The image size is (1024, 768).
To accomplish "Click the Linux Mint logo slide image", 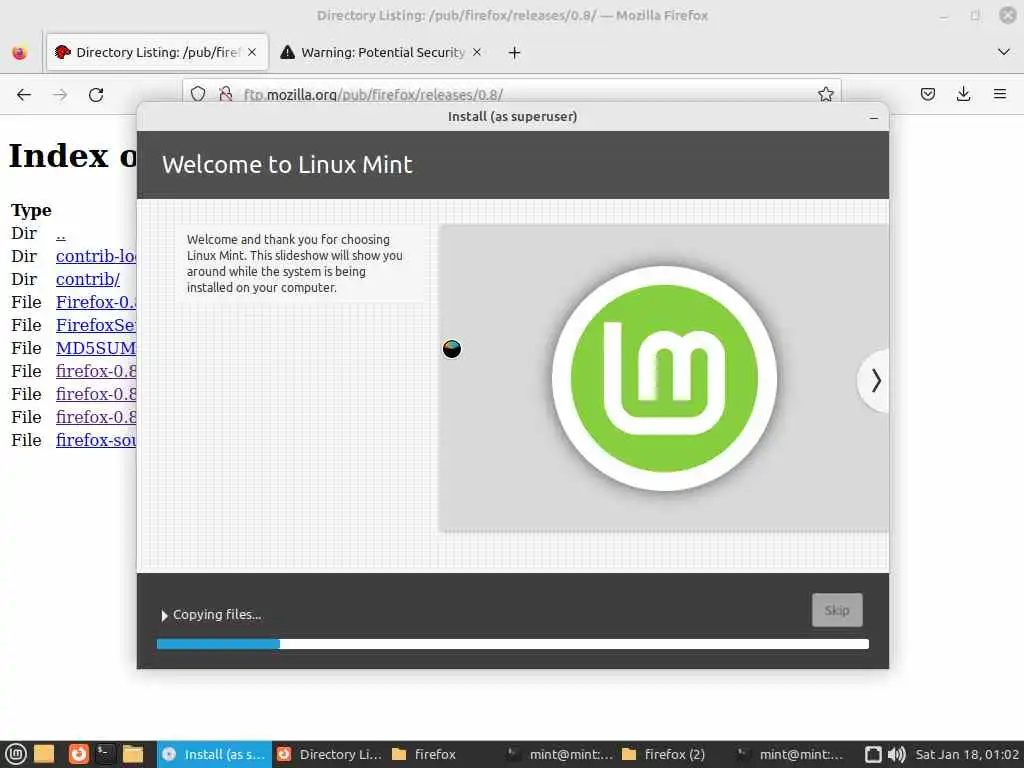I will click(664, 378).
